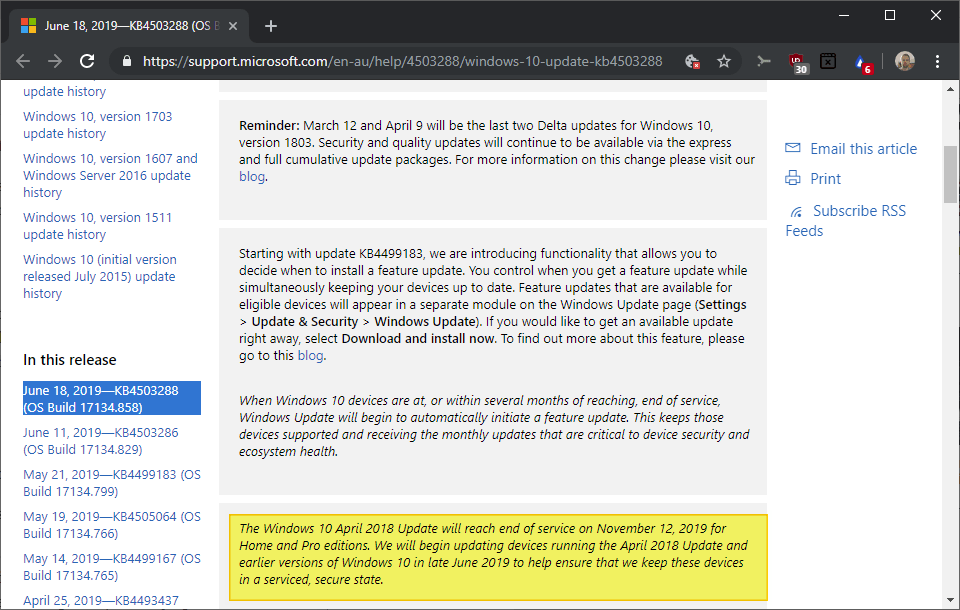Viewport: 960px width, 610px height.
Task: Click Email this article
Action: point(863,149)
